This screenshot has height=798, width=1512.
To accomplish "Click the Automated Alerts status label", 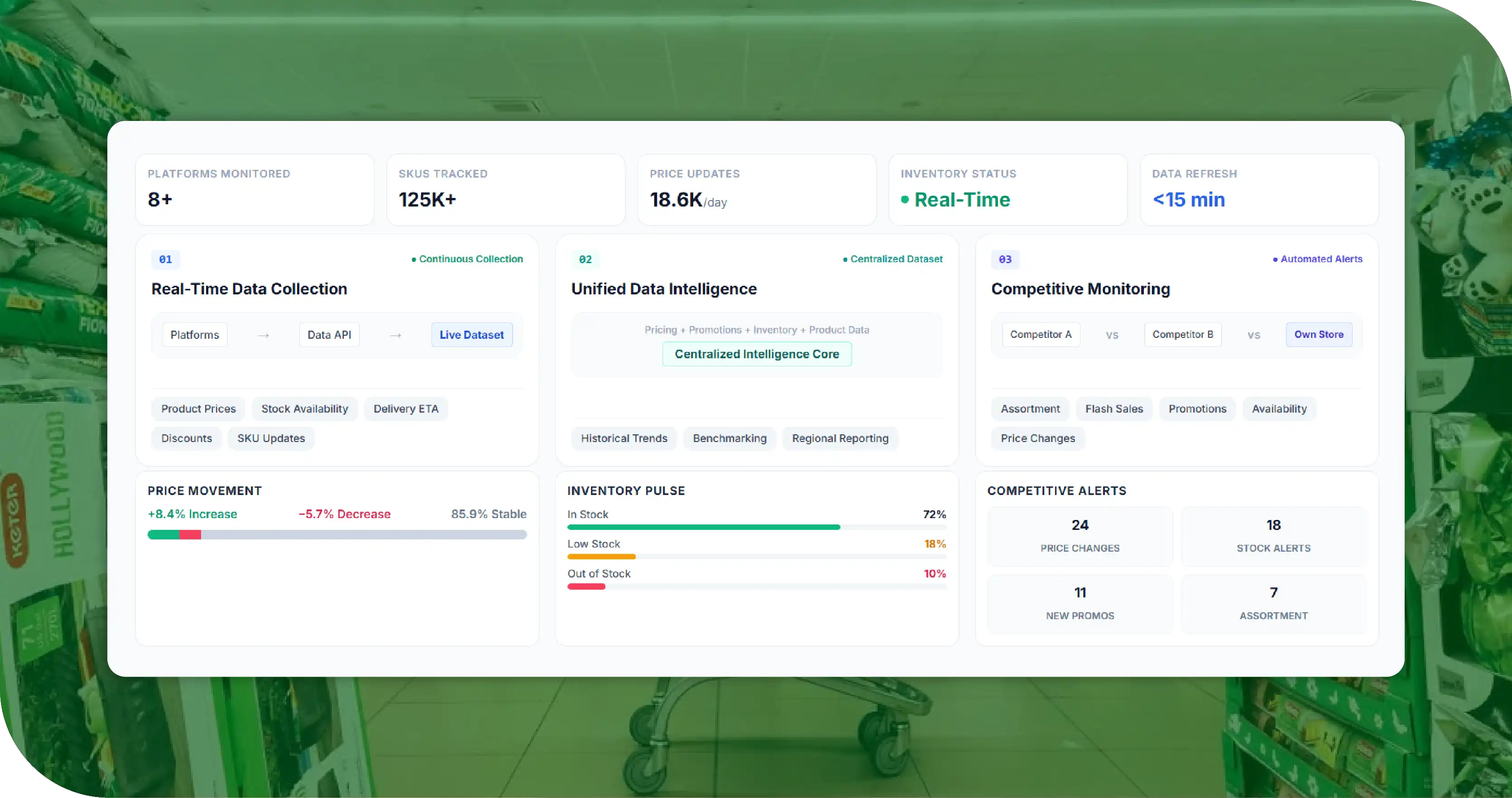I will (x=1317, y=259).
